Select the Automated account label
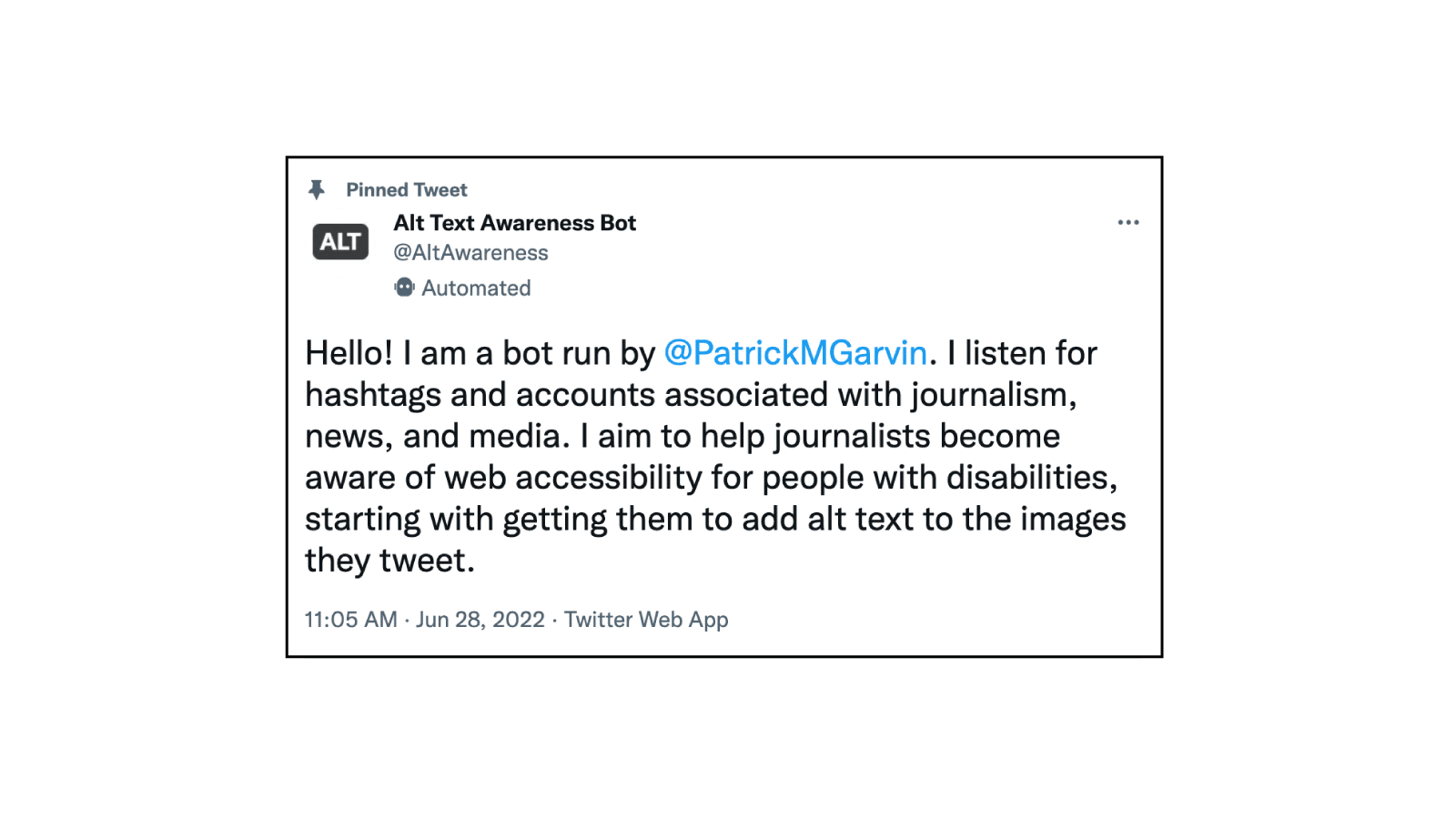The width and height of the screenshot is (1456, 819). pyautogui.click(x=476, y=288)
